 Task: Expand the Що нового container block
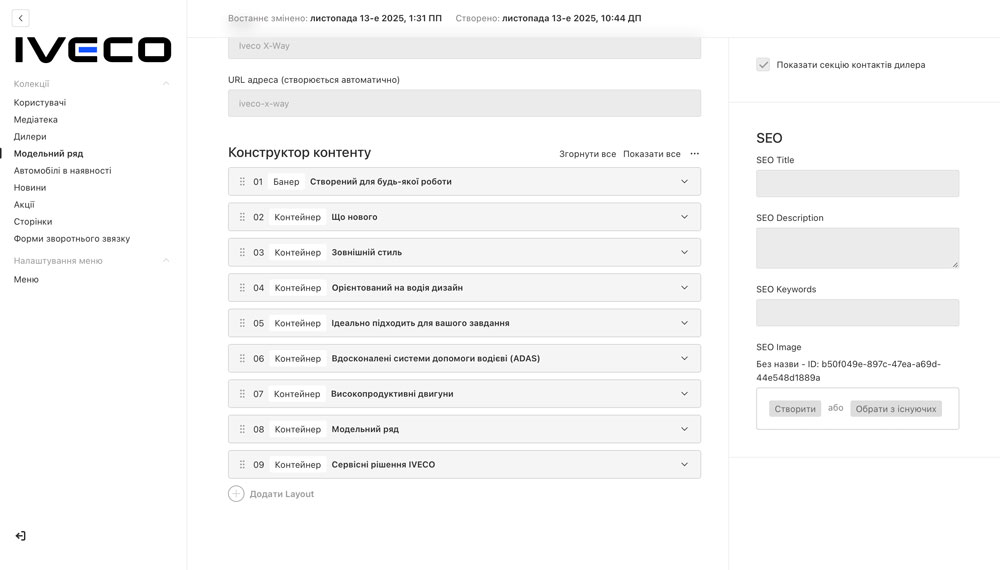684,217
